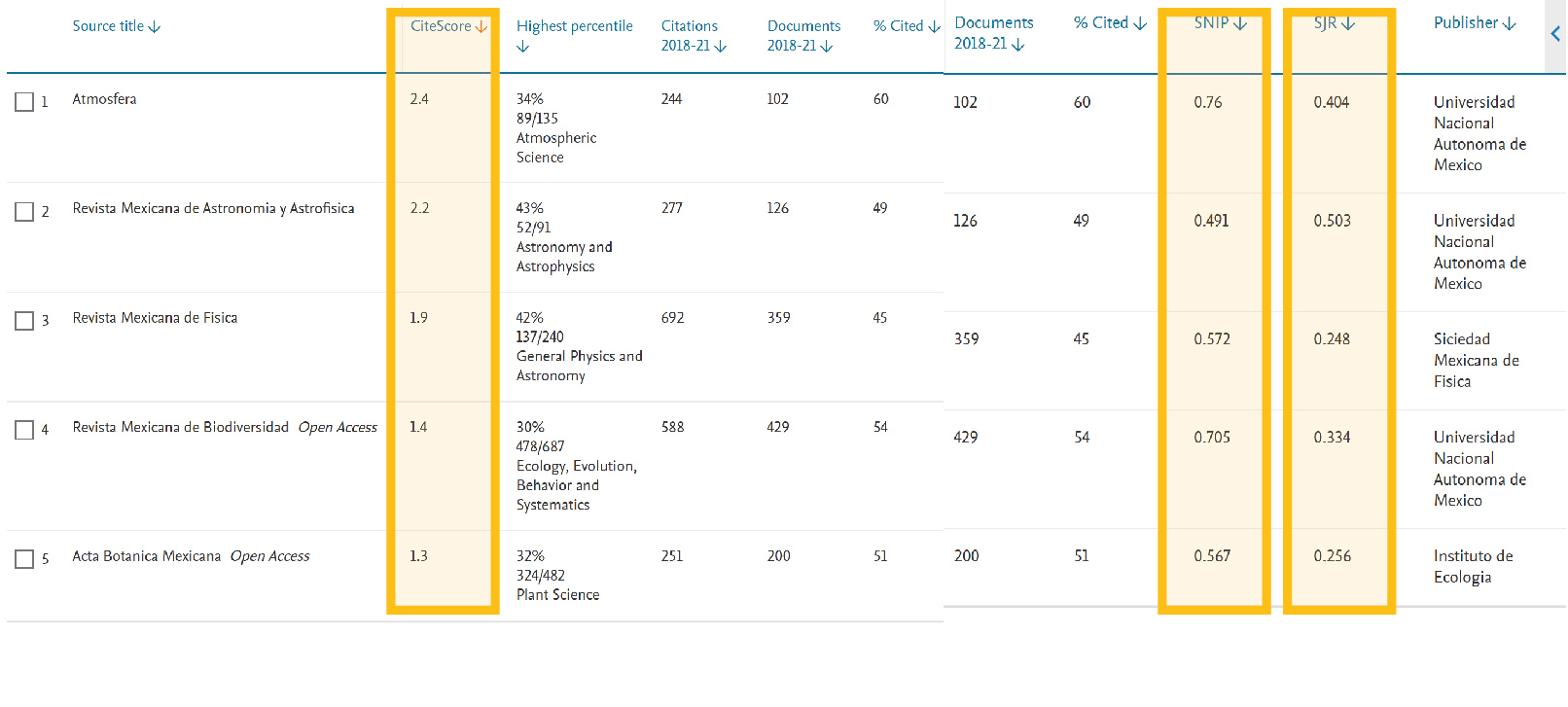
Task: Open Revista Mexicana de Biodiversidad link
Action: click(180, 427)
